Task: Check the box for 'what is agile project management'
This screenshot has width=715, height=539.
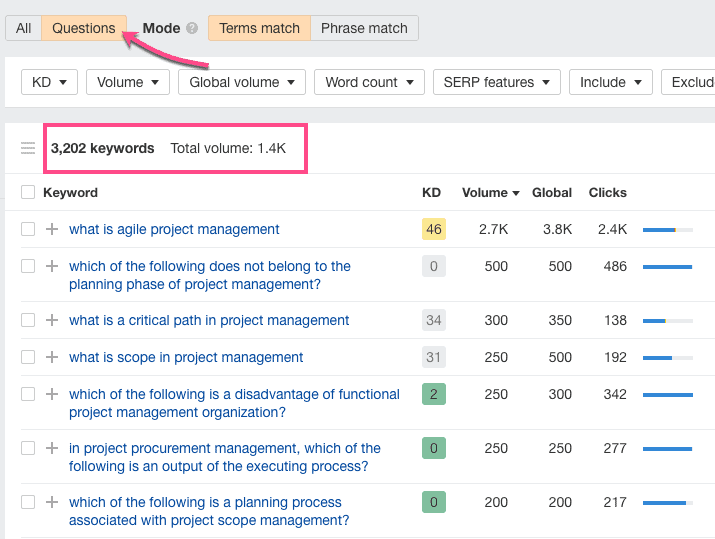Action: point(28,229)
